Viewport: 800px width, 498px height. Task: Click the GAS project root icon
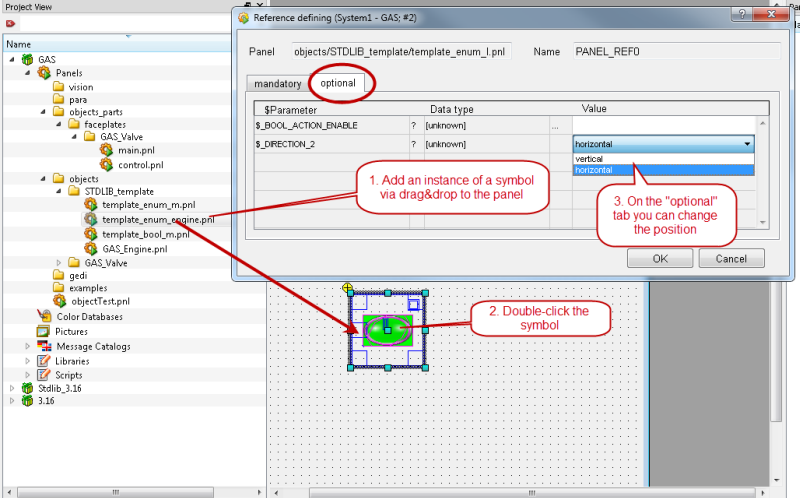pos(27,59)
